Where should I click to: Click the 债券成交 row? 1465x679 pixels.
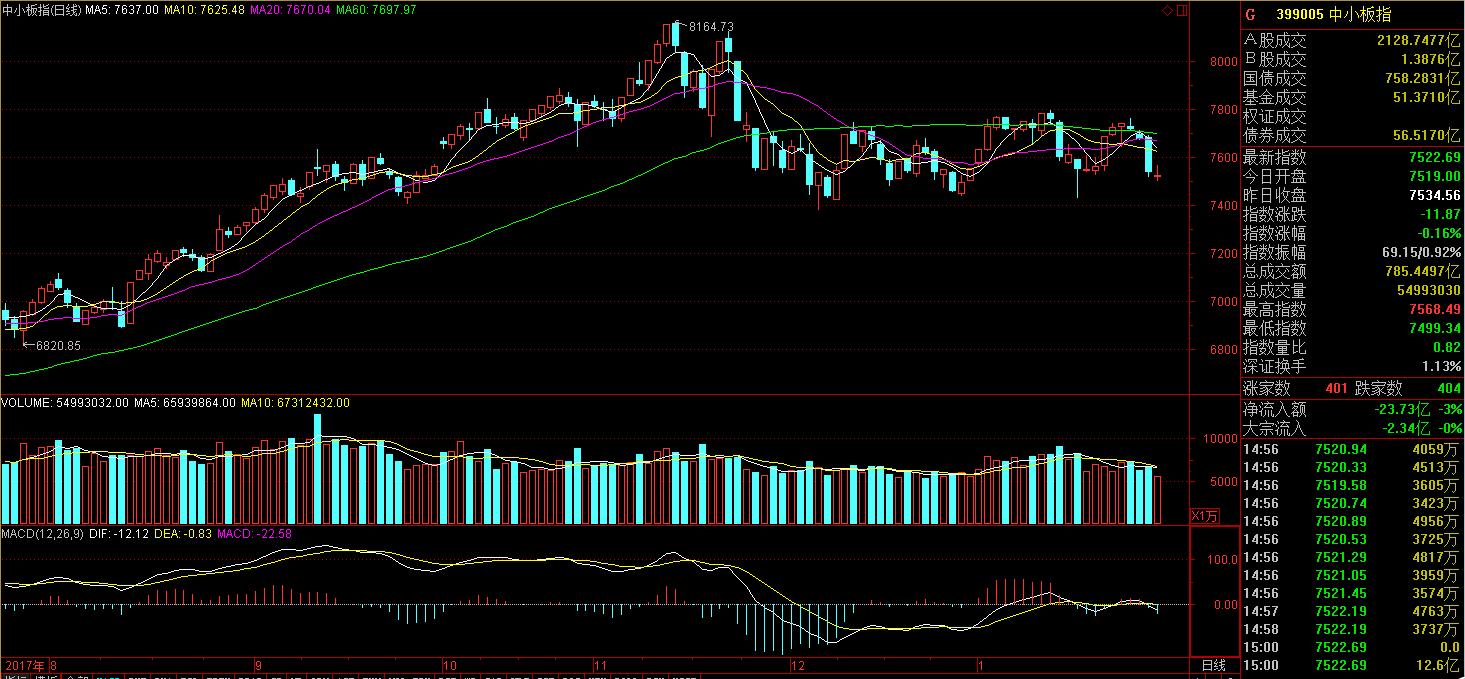point(1352,135)
